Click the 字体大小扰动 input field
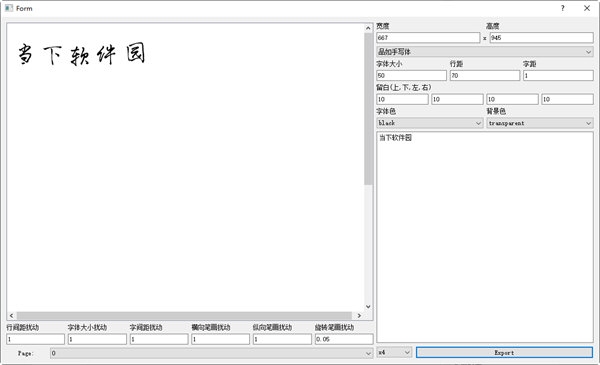 tap(97, 339)
